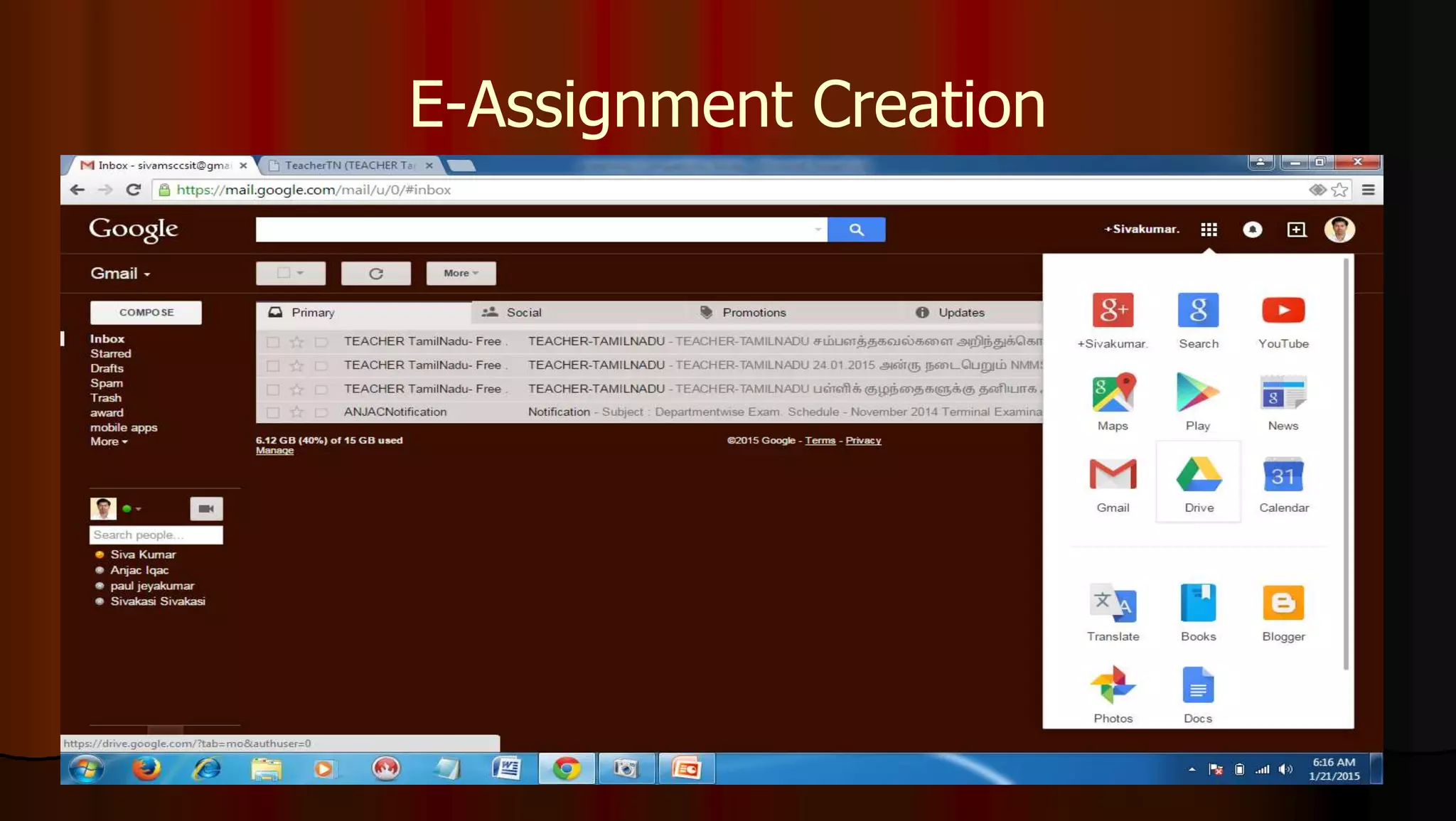1456x821 pixels.
Task: Switch to the Promotions tab
Action: (794, 313)
